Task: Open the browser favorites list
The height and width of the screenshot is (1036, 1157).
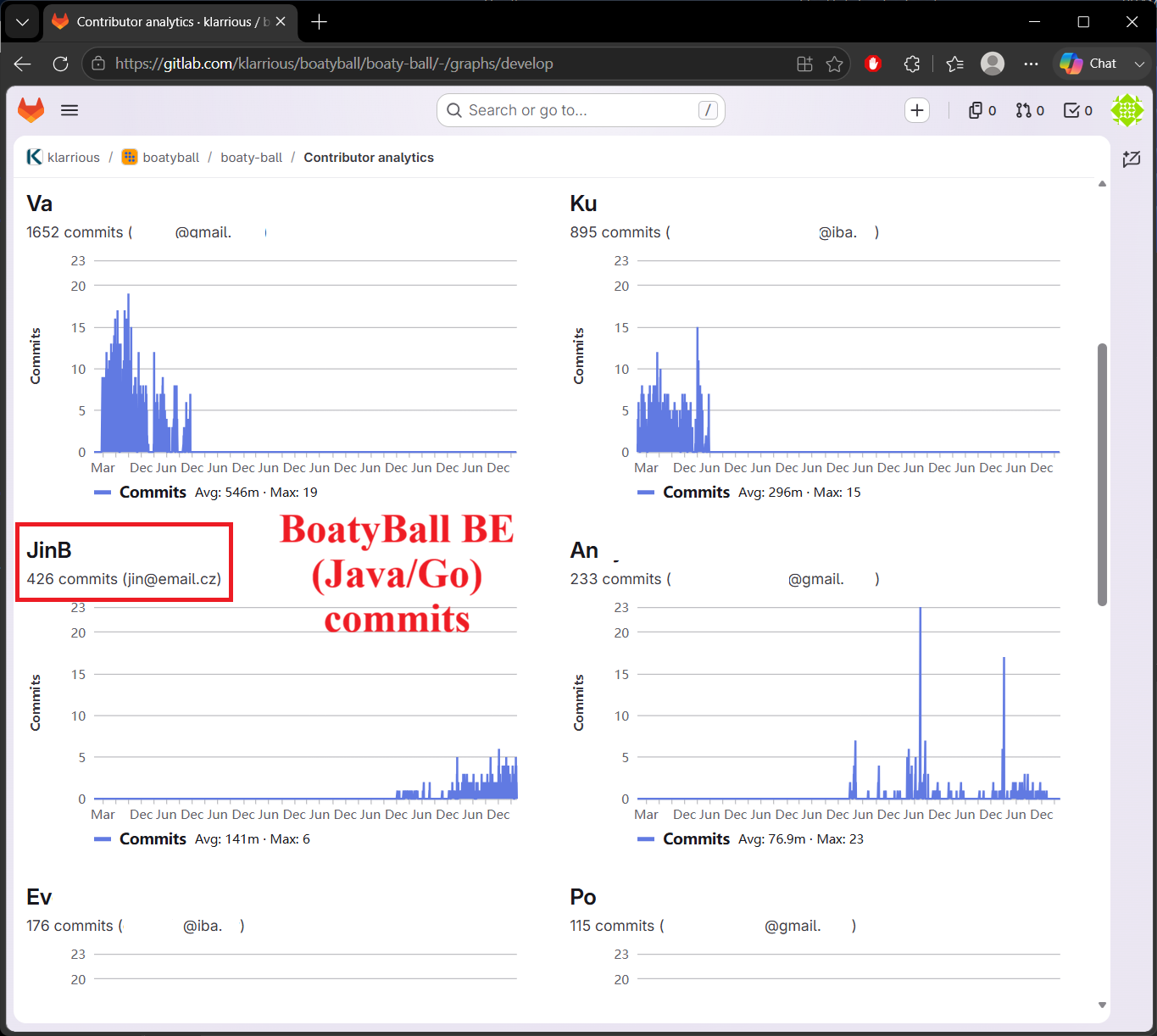Action: 955,64
